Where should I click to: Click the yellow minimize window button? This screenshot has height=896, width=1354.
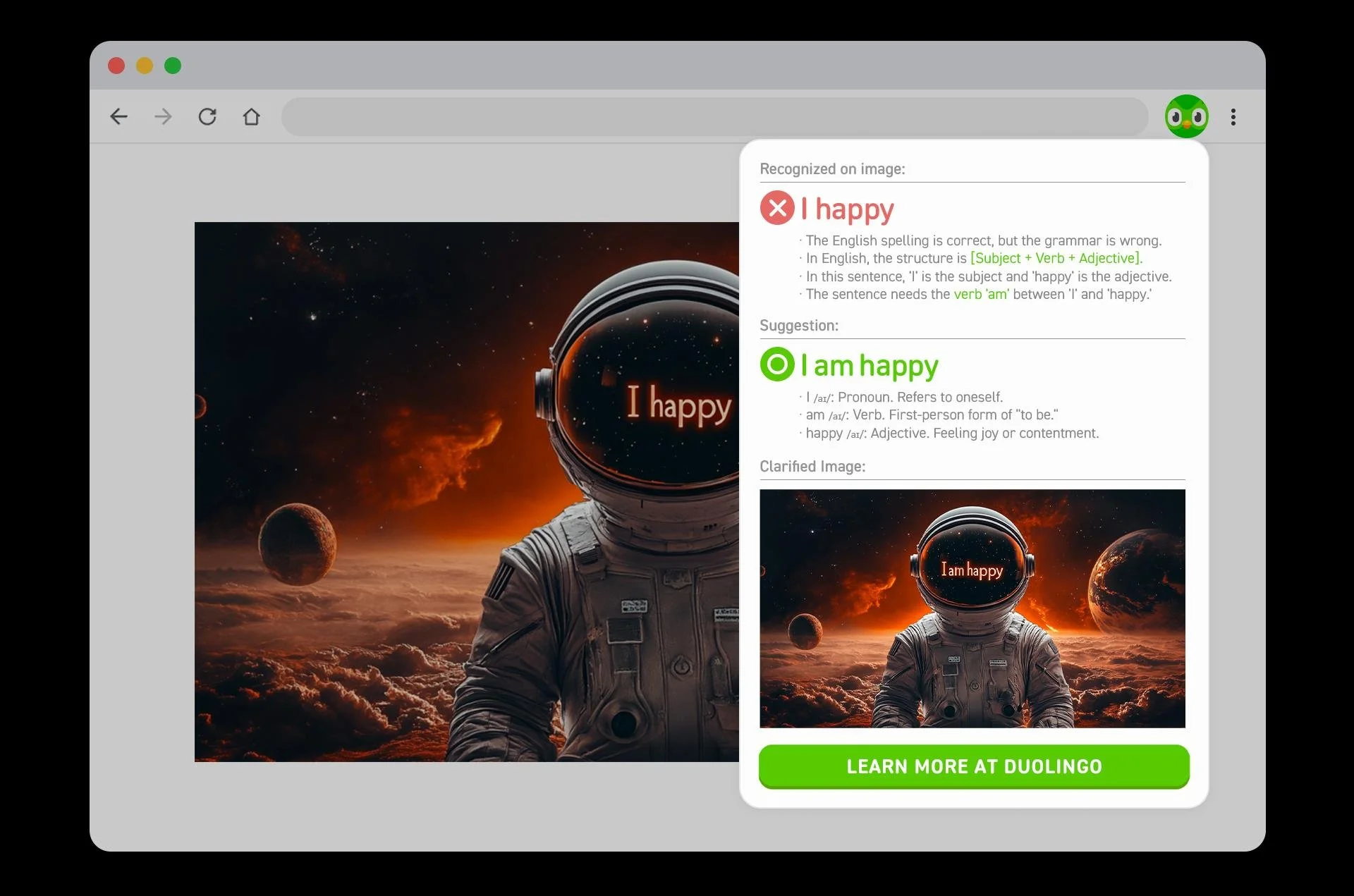tap(145, 66)
